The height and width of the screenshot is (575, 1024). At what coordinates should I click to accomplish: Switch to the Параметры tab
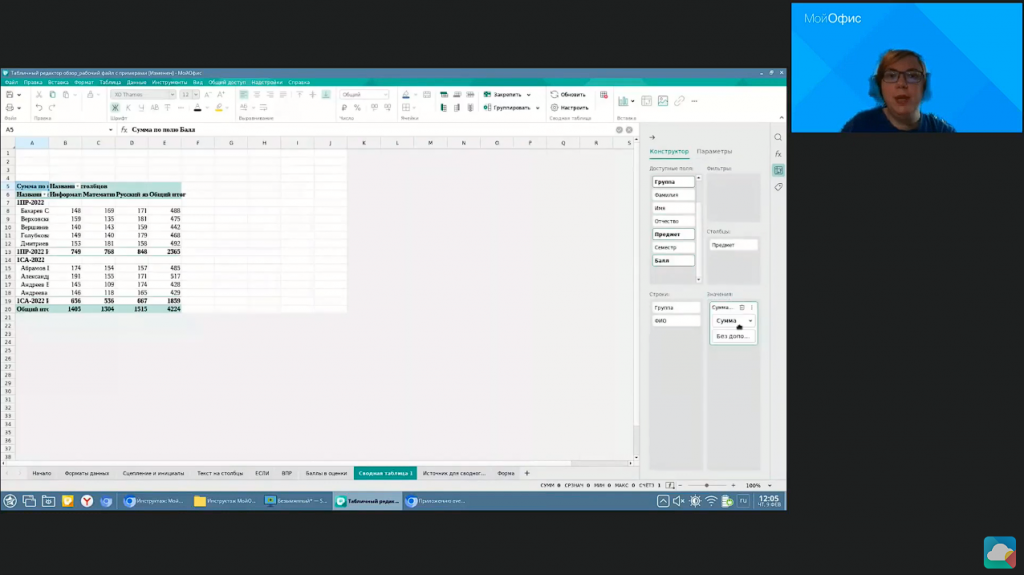714,151
